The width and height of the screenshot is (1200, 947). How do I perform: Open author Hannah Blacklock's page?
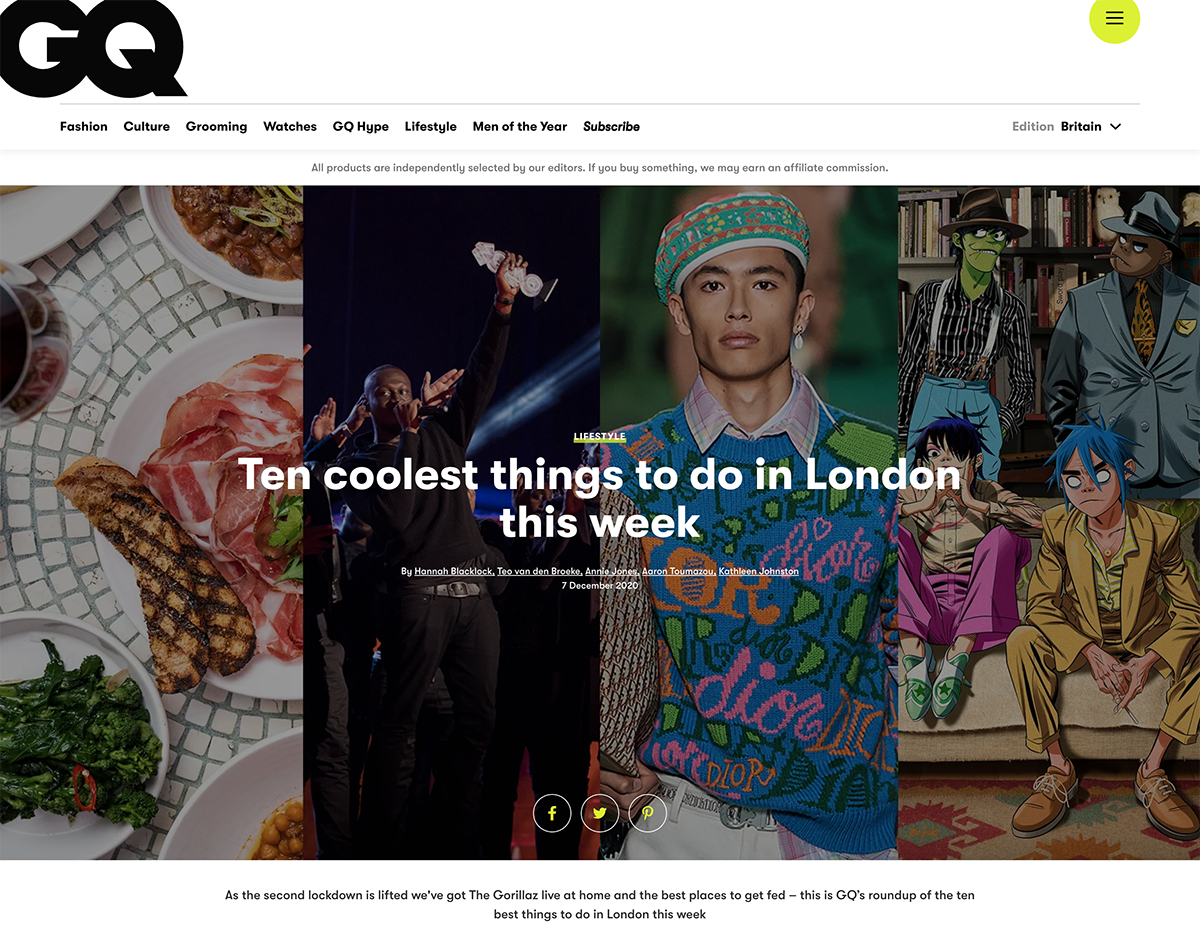tap(453, 571)
